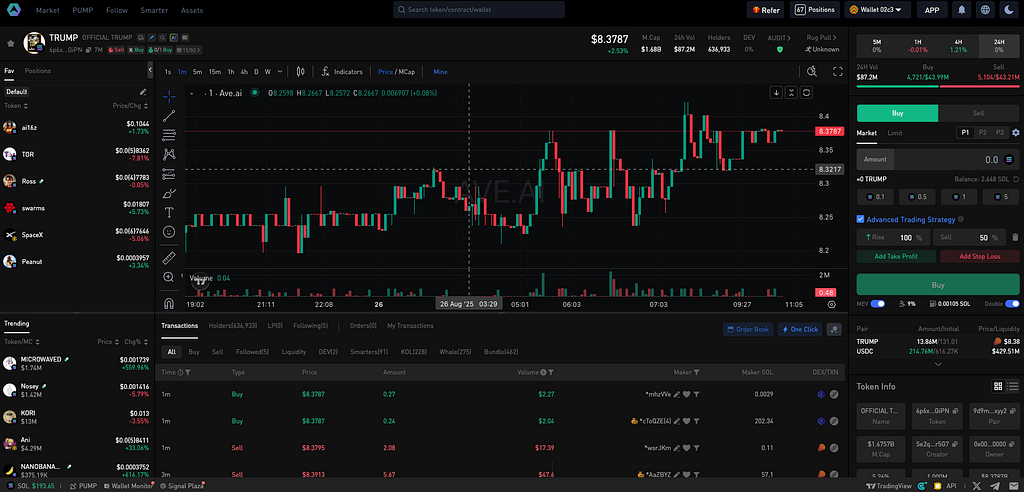
Task: Open the emoji sticker tool
Action: 169,231
